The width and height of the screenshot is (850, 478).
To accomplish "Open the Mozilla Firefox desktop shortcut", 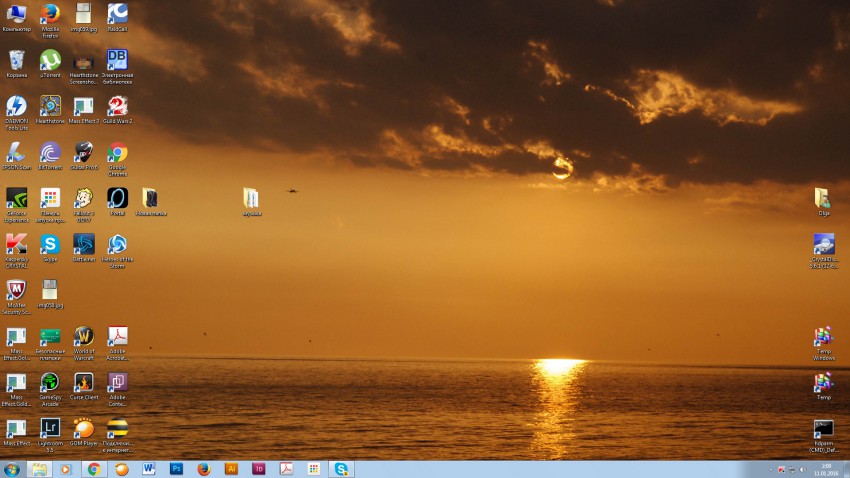I will pos(50,14).
